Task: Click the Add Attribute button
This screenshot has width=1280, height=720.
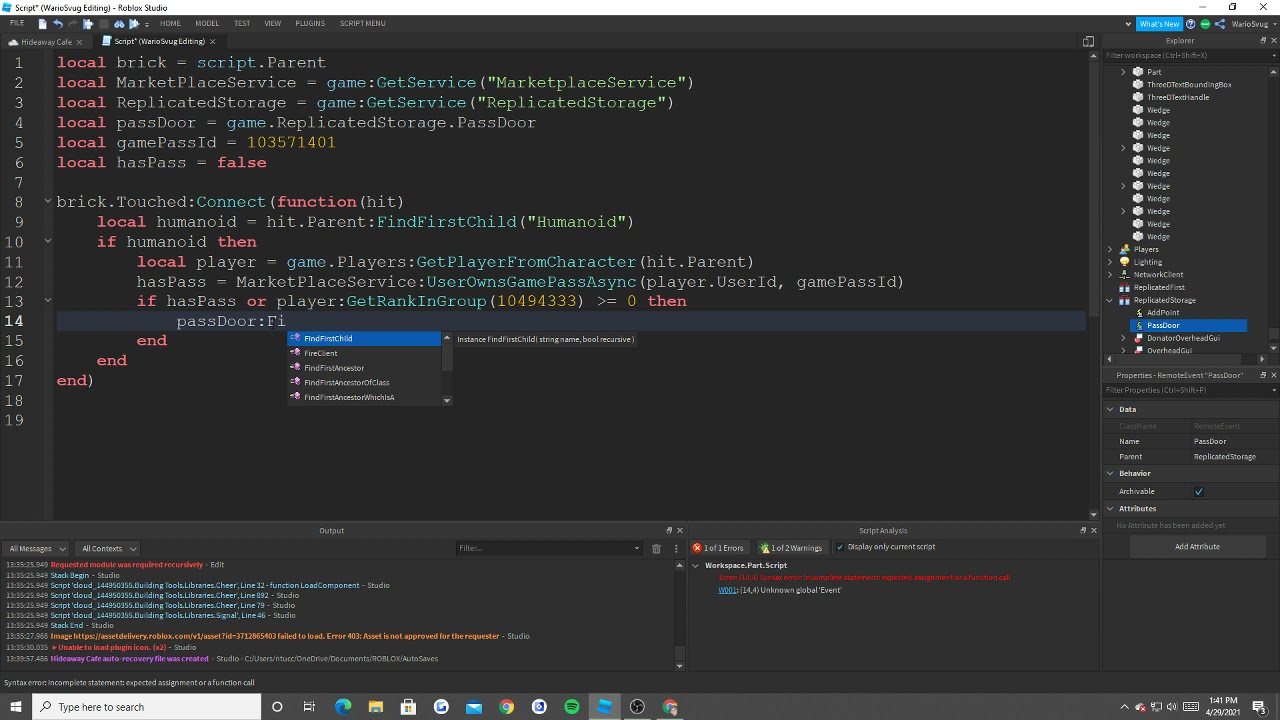Action: 1197,547
